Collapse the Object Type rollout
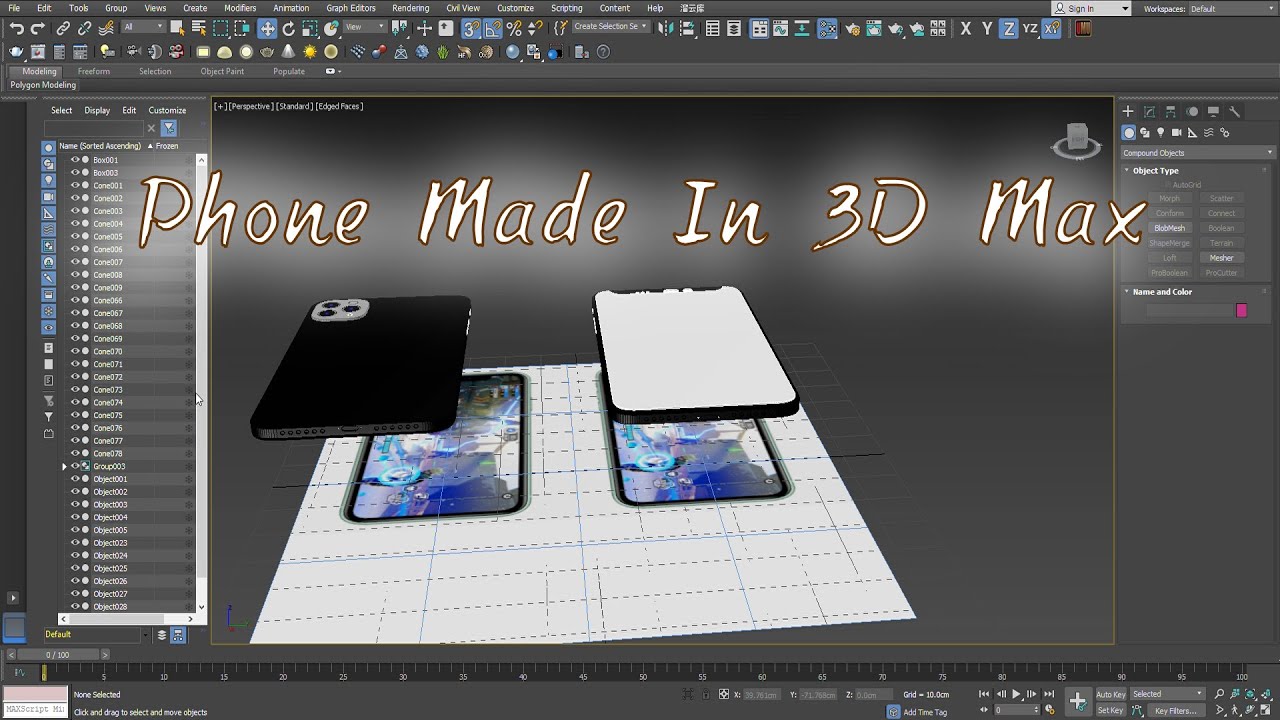This screenshot has width=1280, height=720. 1155,171
